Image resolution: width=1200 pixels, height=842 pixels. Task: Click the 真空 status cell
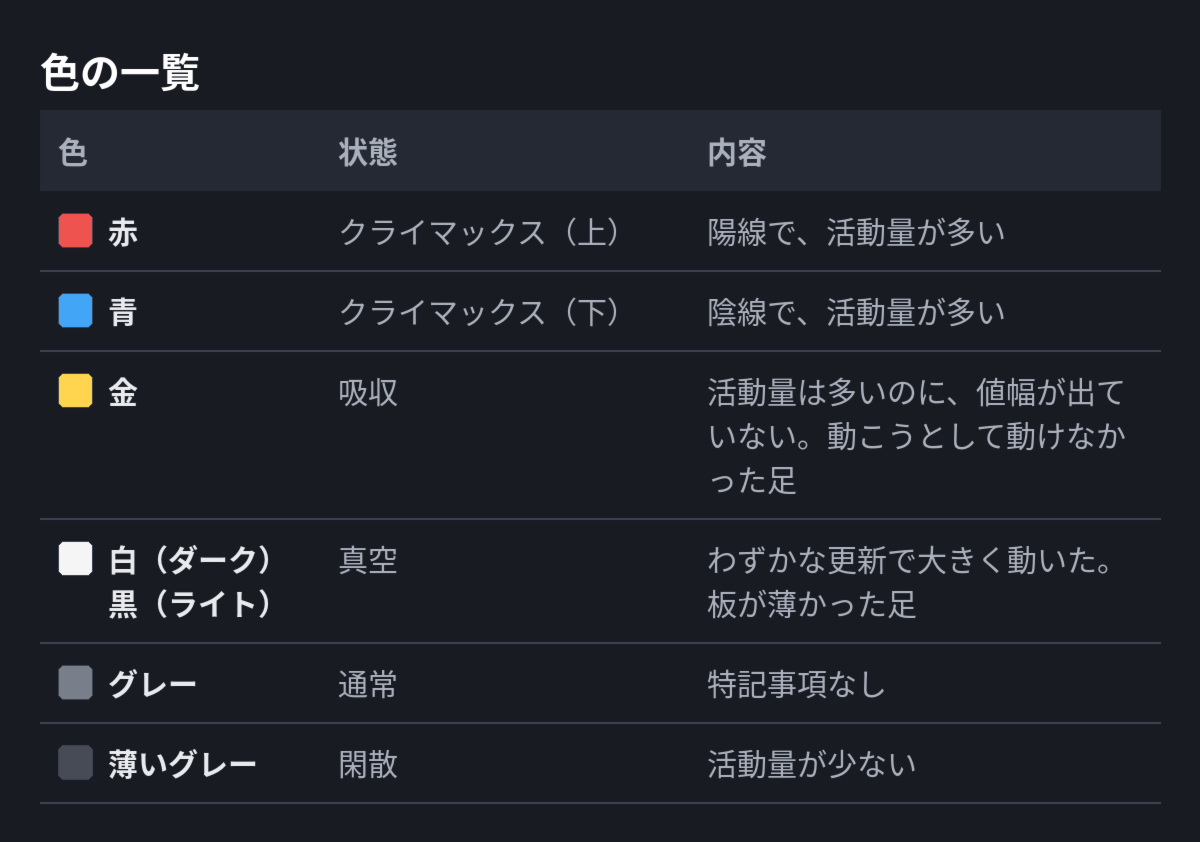(368, 560)
